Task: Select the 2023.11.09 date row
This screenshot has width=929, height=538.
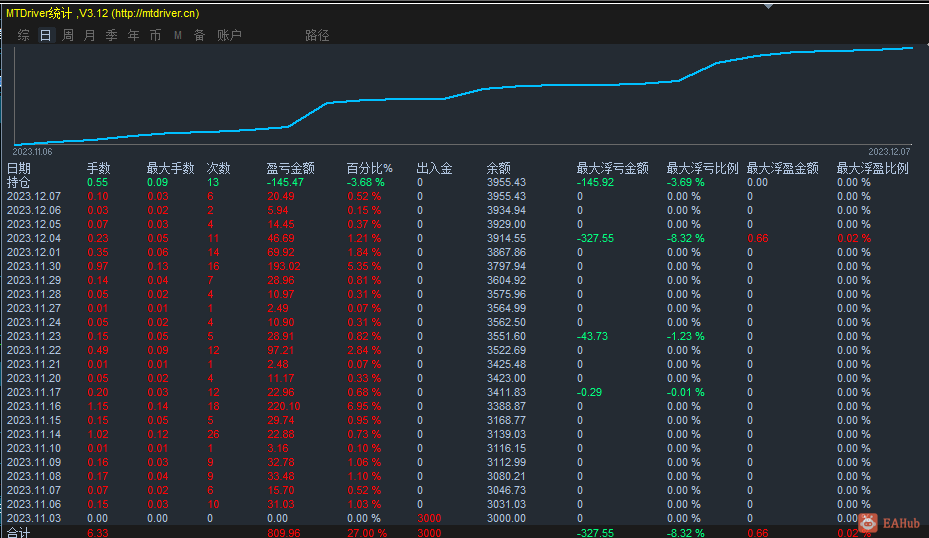Action: [x=34, y=463]
